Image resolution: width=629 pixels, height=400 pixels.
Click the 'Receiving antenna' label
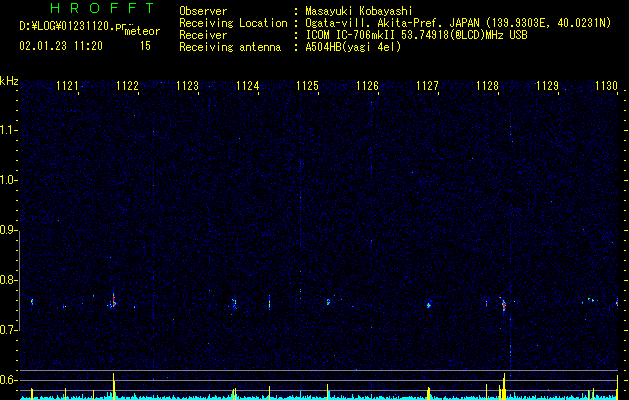(230, 47)
